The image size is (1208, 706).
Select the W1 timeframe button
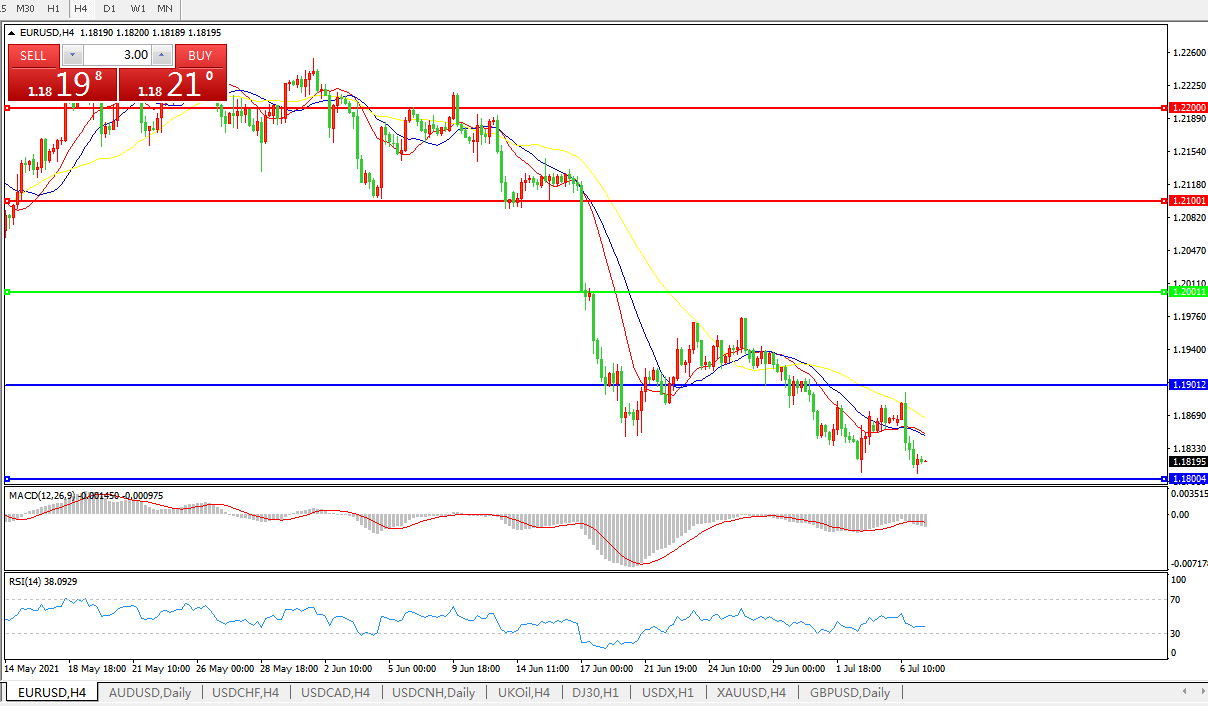[x=138, y=8]
